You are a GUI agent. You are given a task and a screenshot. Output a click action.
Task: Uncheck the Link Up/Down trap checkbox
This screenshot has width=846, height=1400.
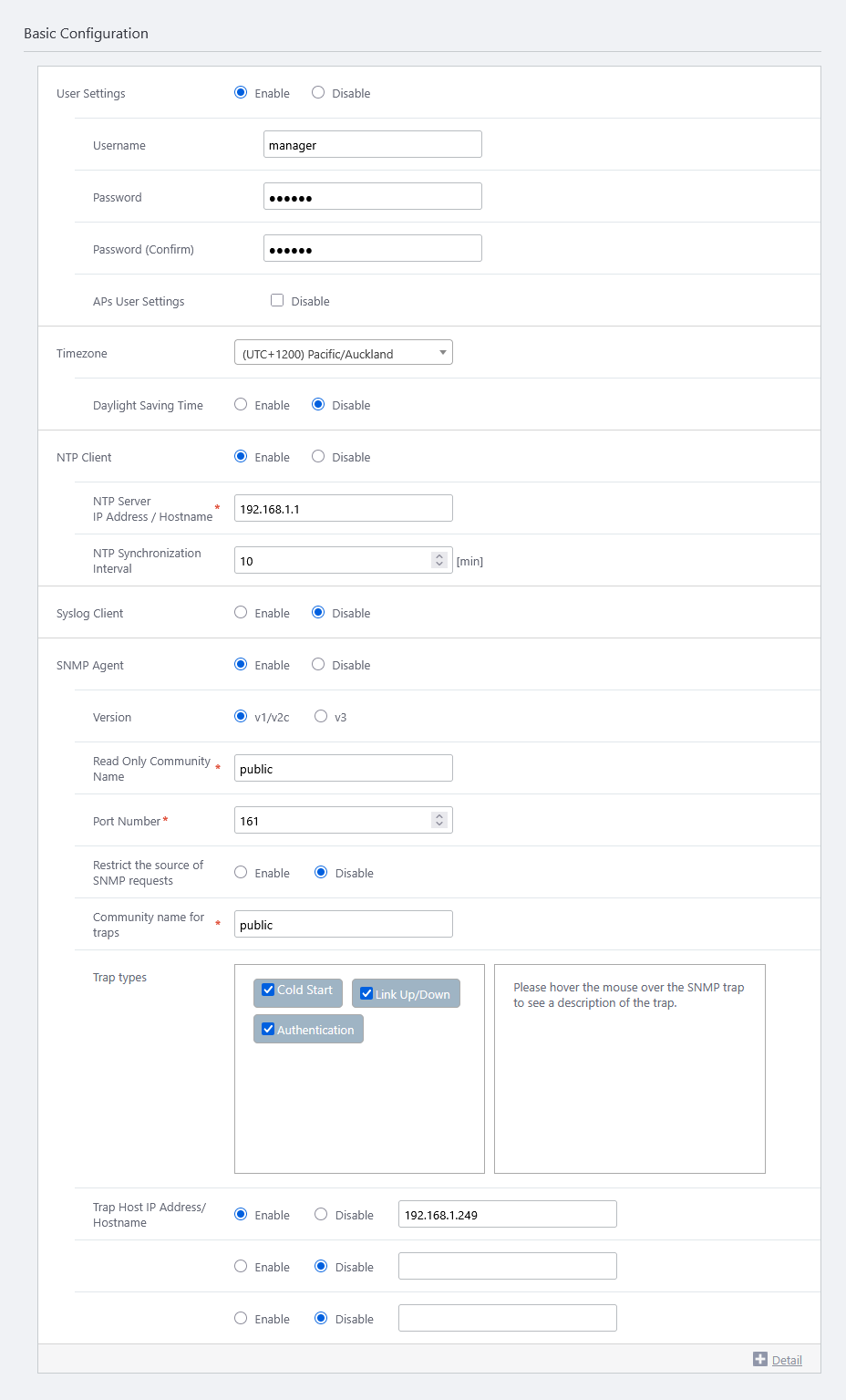(366, 994)
